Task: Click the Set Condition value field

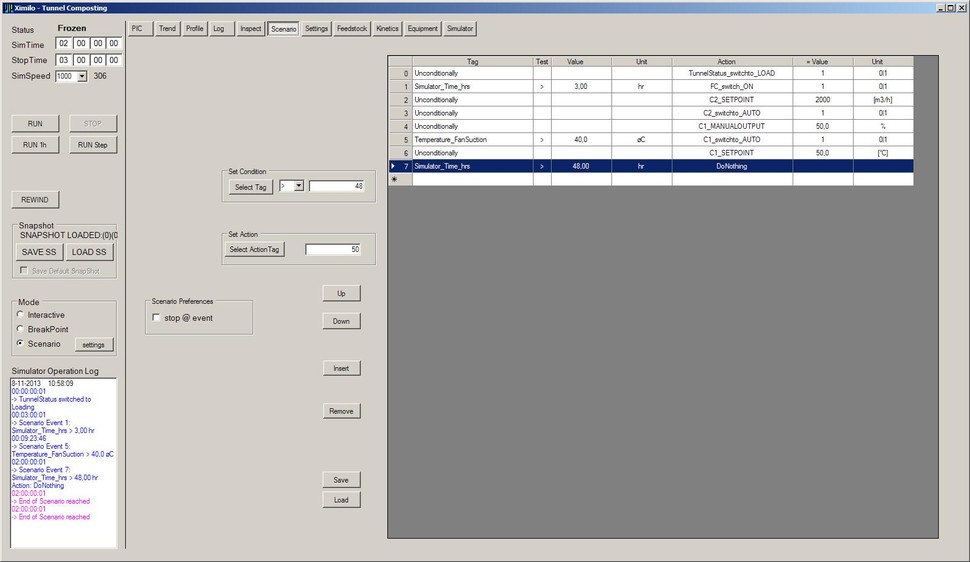Action: click(336, 186)
